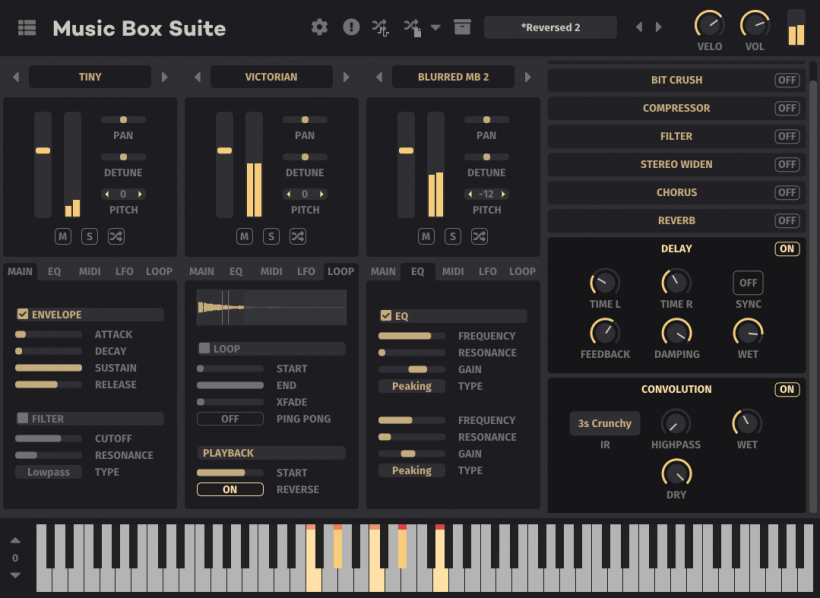Image resolution: width=820 pixels, height=598 pixels.
Task: Select next sound for TINY layer
Action: point(165,77)
